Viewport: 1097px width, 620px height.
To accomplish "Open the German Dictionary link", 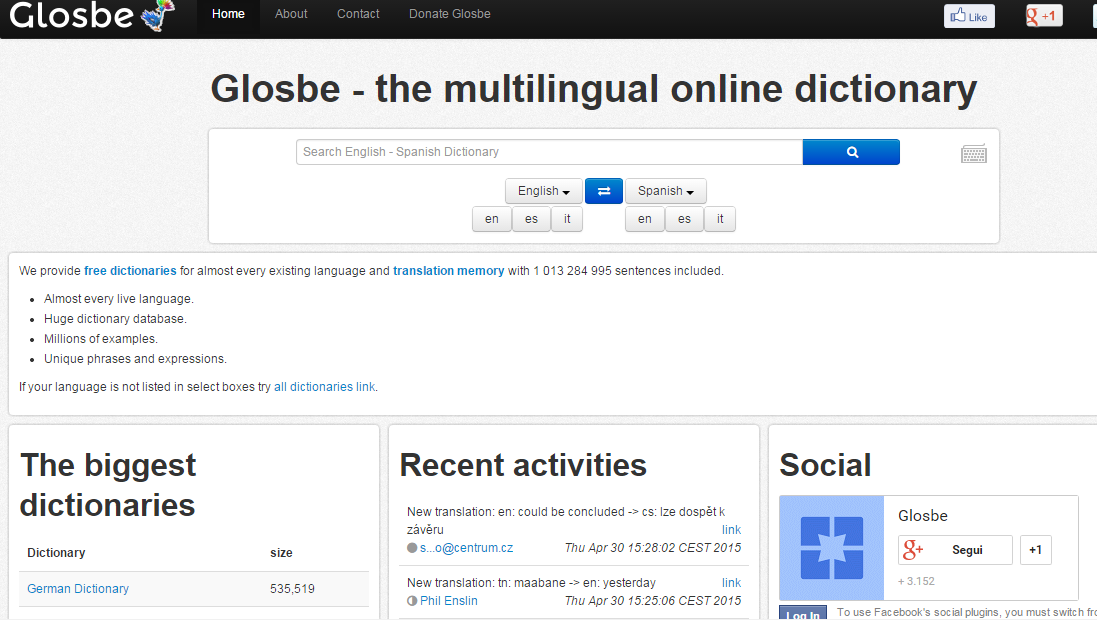I will pyautogui.click(x=78, y=589).
